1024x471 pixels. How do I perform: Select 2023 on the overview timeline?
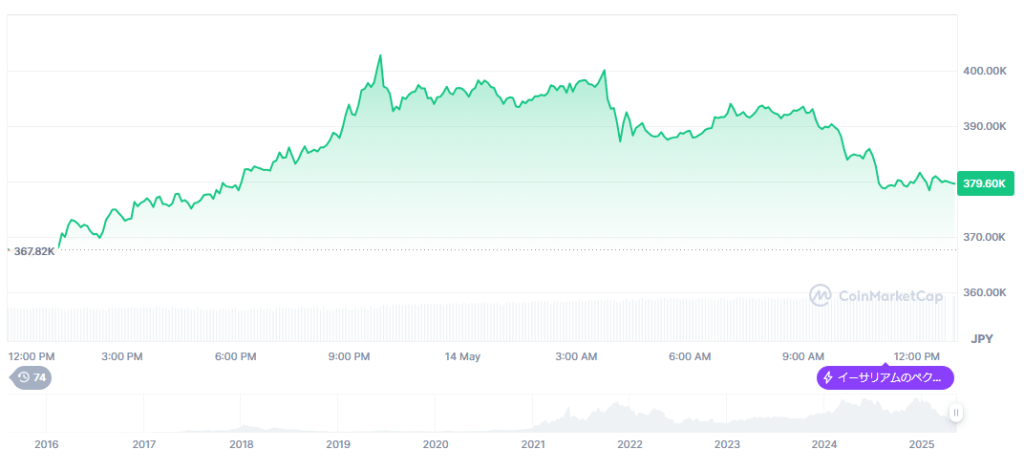(x=727, y=443)
